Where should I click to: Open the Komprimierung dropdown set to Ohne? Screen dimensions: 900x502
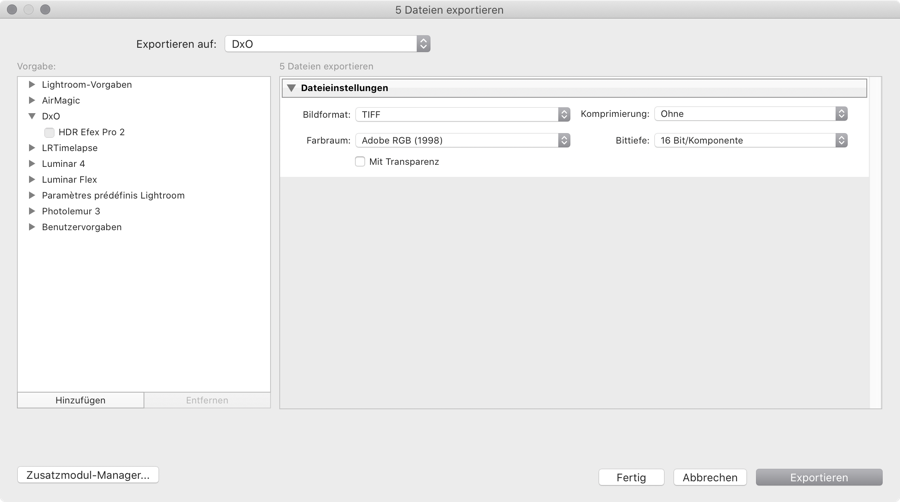(x=751, y=114)
